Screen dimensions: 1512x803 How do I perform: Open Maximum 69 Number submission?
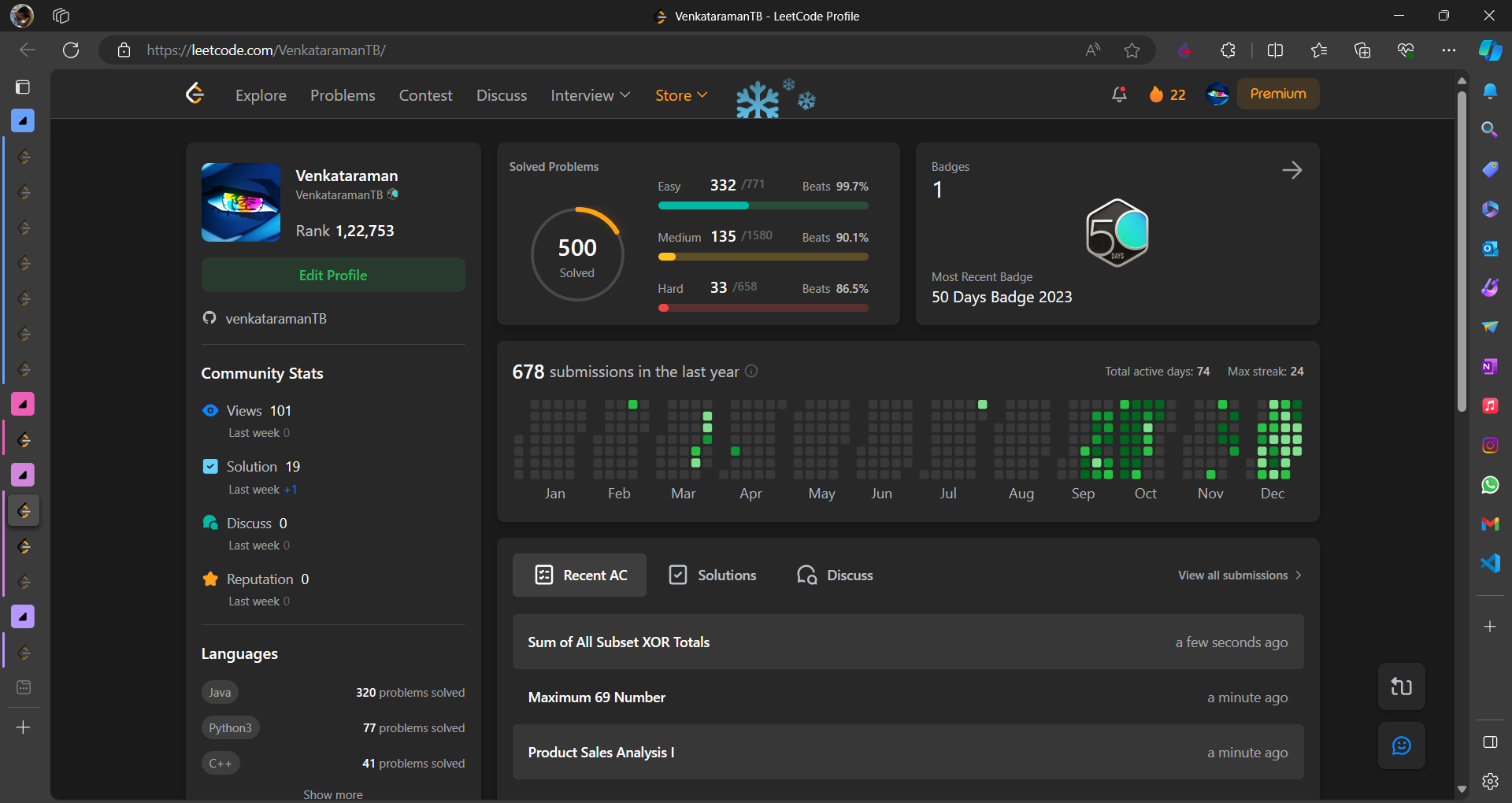click(x=908, y=697)
